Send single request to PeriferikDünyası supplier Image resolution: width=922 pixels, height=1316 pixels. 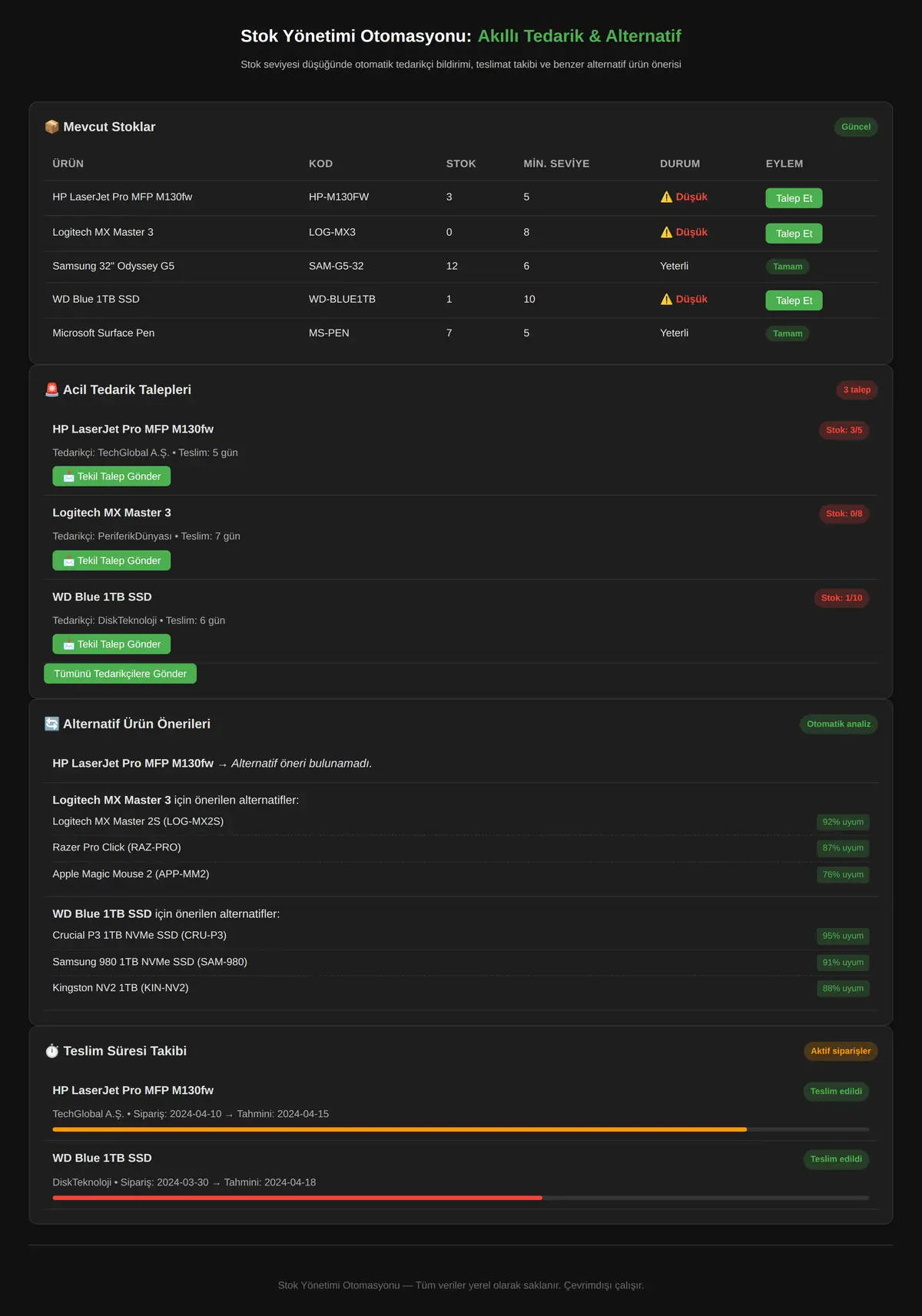click(111, 561)
